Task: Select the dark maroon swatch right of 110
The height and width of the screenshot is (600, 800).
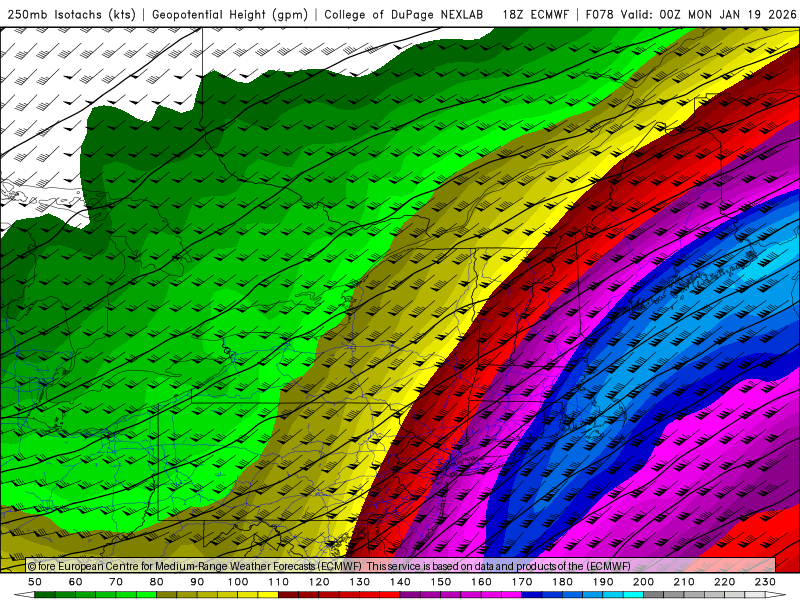Action: 288,595
